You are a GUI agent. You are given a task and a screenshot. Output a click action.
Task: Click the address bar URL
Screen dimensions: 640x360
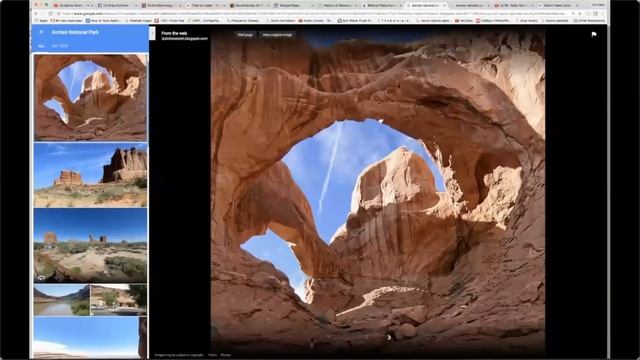(314, 13)
